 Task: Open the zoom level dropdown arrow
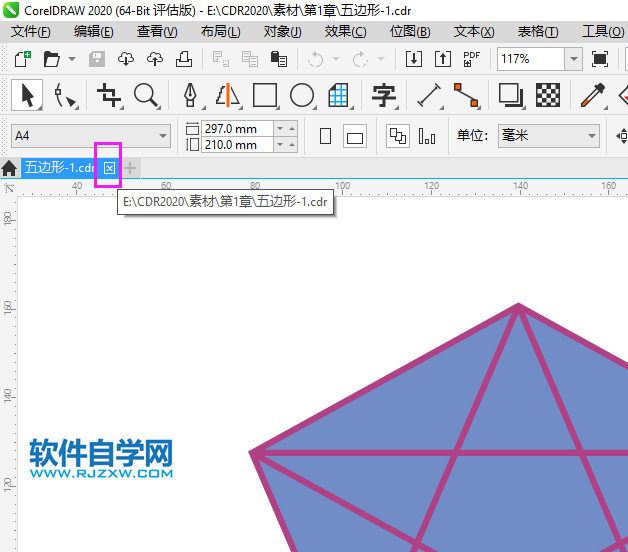tap(574, 59)
